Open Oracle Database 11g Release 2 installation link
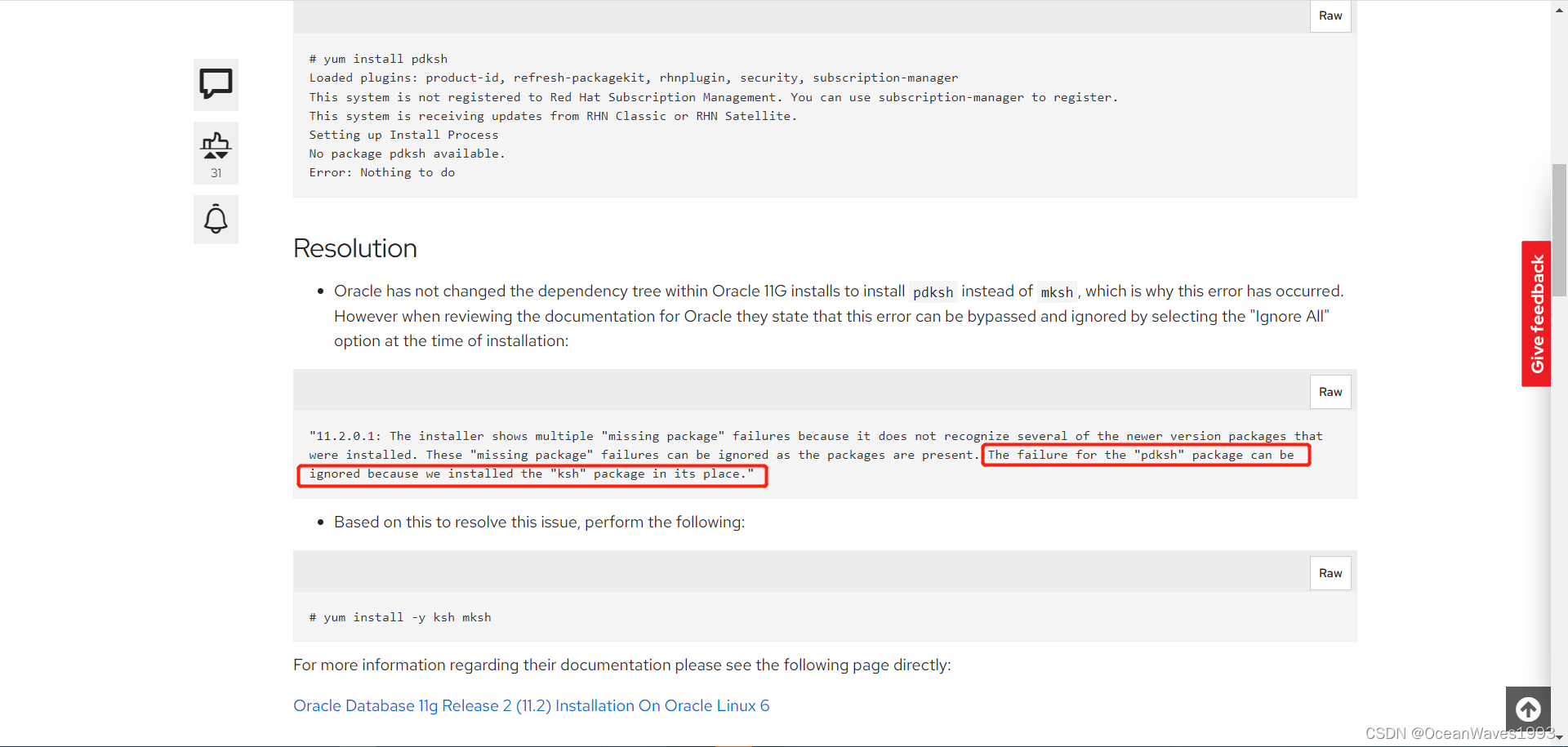Image resolution: width=1568 pixels, height=747 pixels. click(531, 705)
